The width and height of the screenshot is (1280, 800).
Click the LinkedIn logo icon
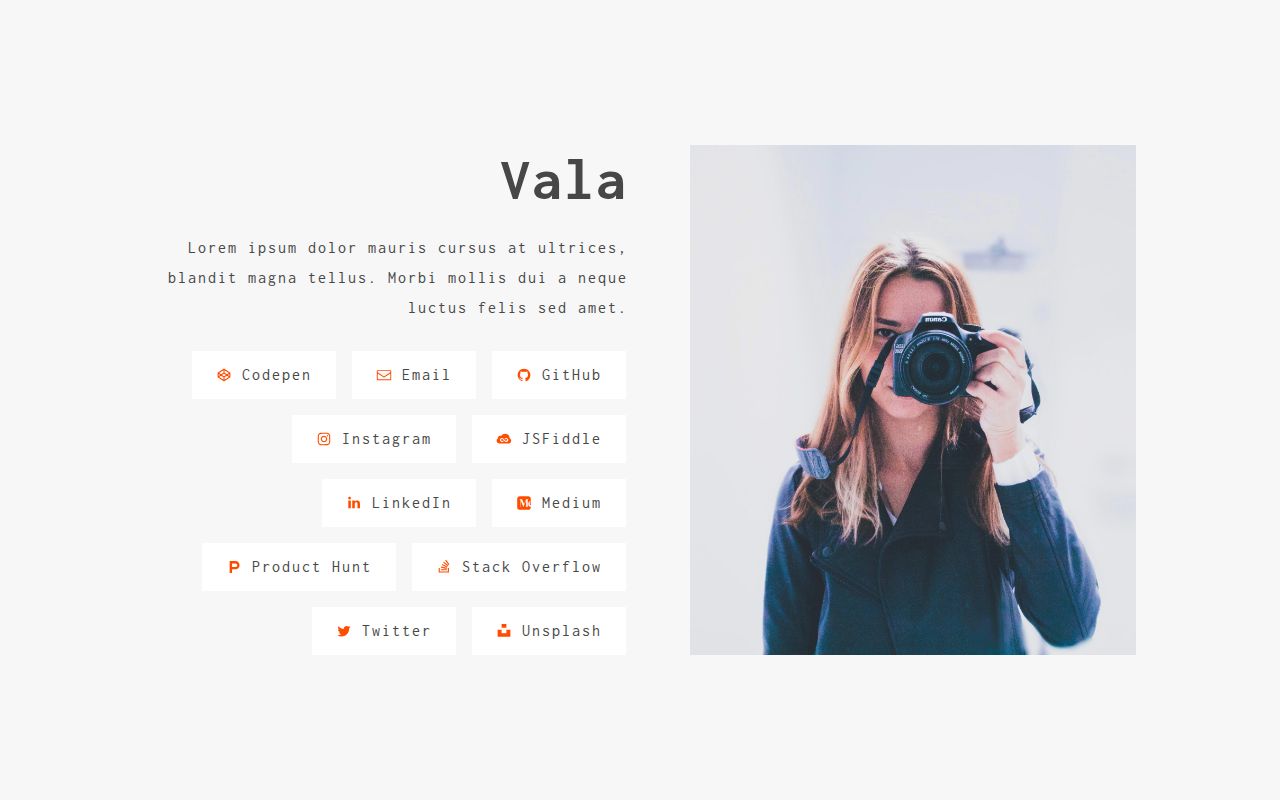click(354, 503)
